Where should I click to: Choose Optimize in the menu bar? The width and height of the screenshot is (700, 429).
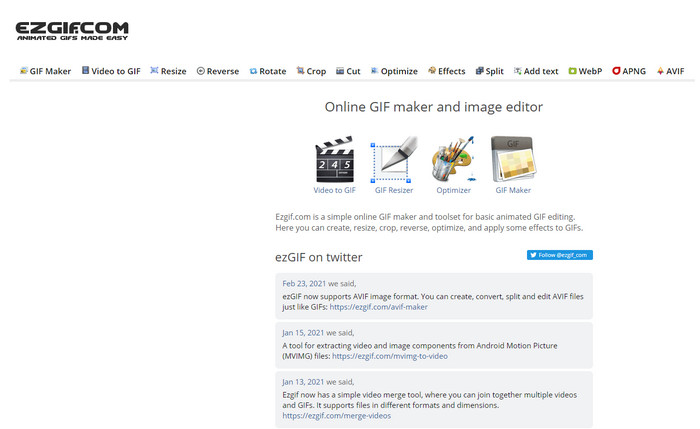(394, 71)
